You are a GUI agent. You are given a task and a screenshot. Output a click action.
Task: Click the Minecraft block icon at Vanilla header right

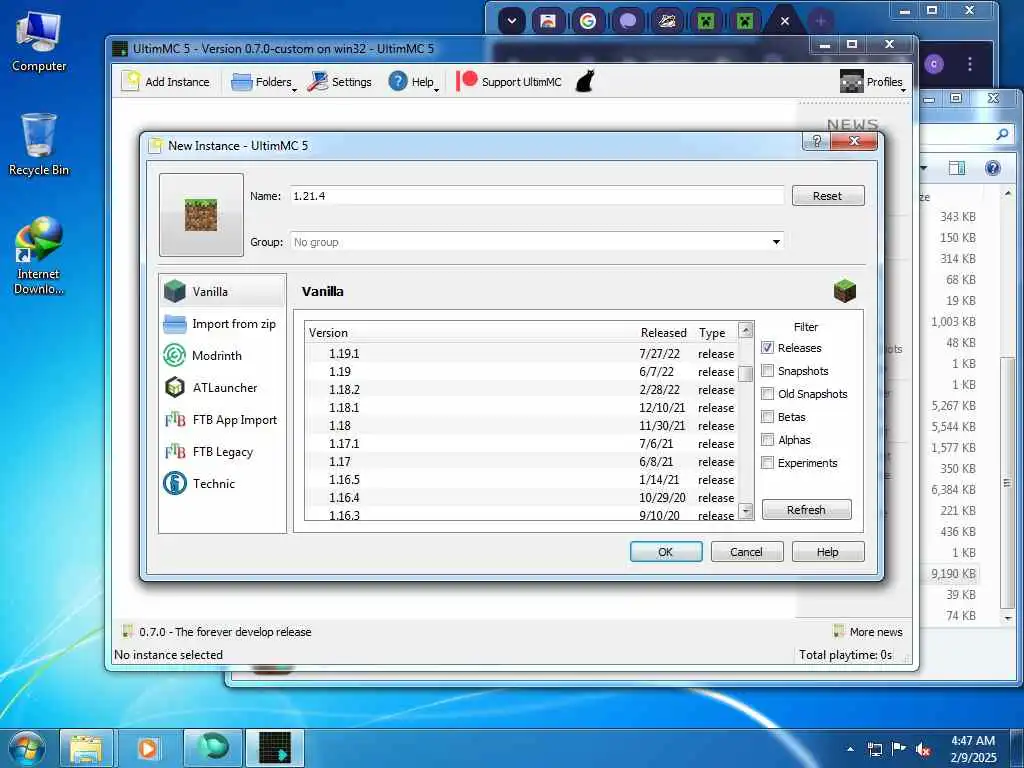[x=844, y=291]
